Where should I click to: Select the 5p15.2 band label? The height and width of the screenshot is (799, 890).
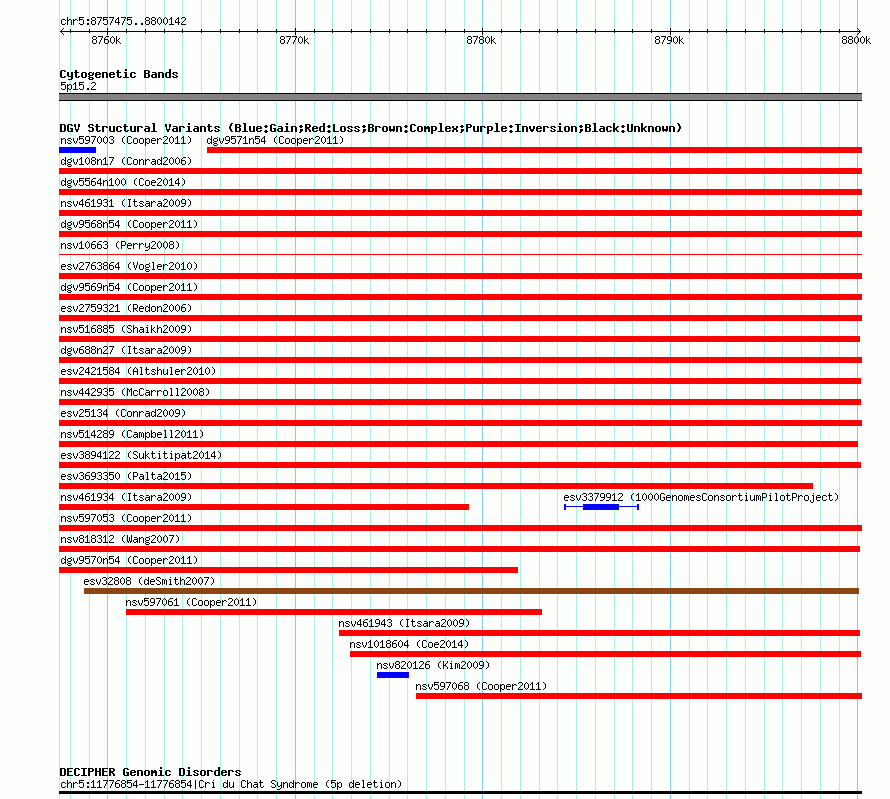[78, 86]
